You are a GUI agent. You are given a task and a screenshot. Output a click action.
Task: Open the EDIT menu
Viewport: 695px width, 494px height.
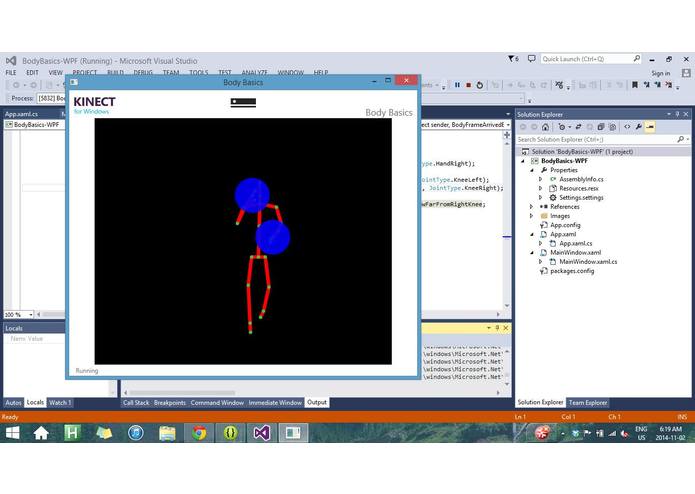coord(32,73)
